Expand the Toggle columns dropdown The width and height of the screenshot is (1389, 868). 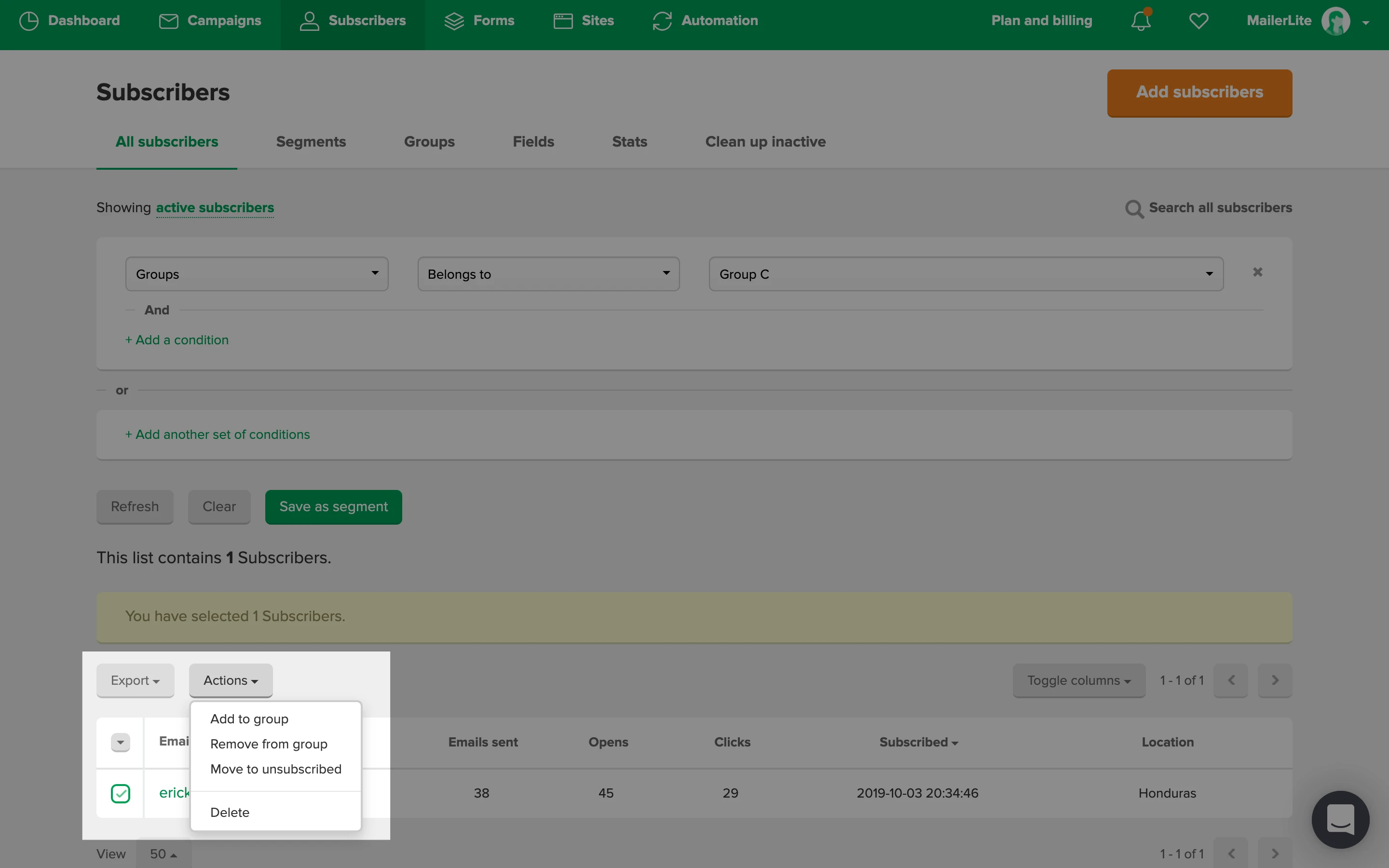coord(1078,680)
